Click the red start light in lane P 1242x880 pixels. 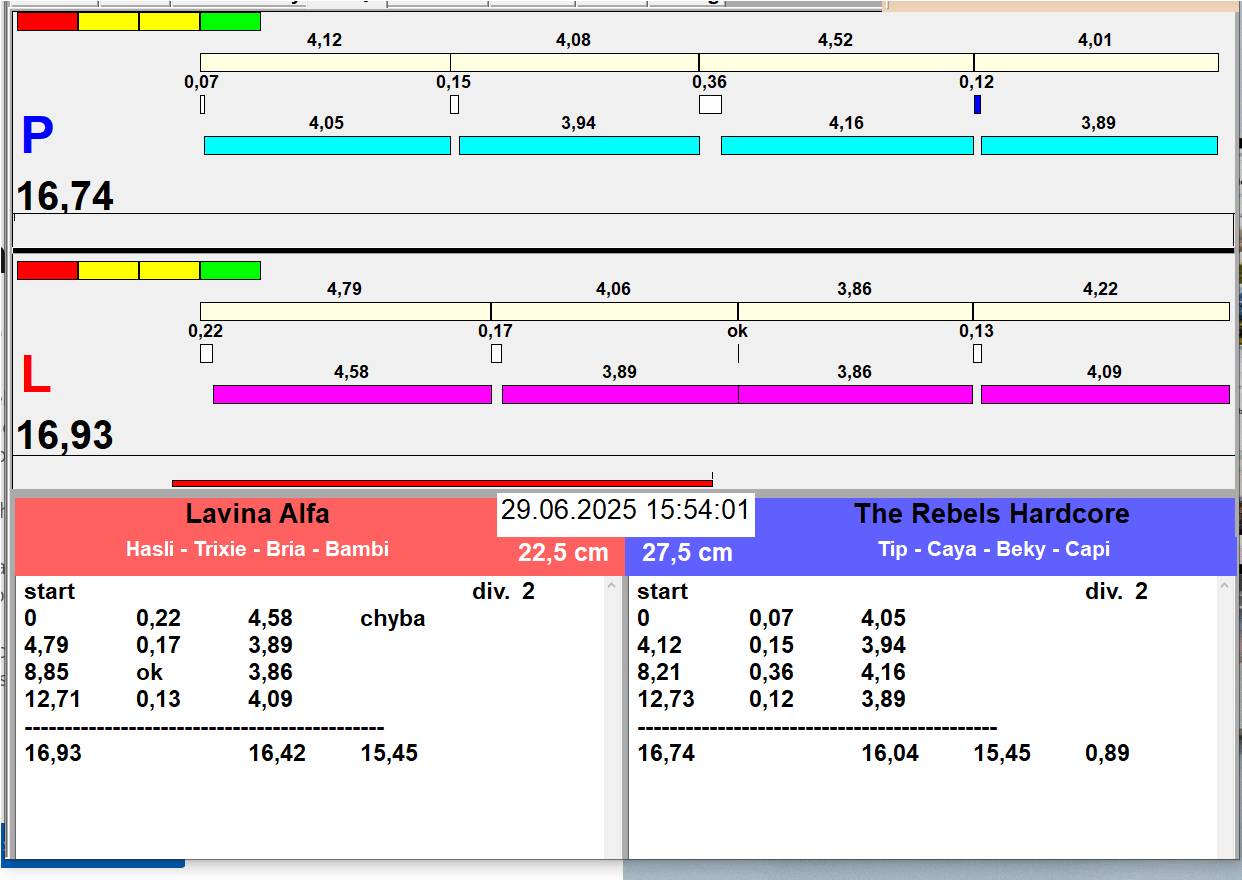(x=47, y=21)
